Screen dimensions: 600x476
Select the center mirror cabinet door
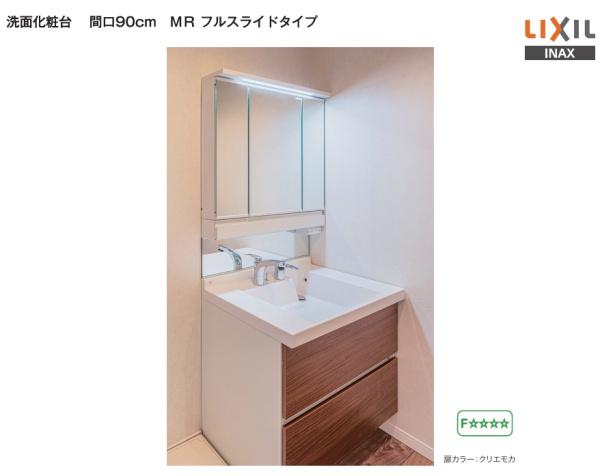(276, 154)
